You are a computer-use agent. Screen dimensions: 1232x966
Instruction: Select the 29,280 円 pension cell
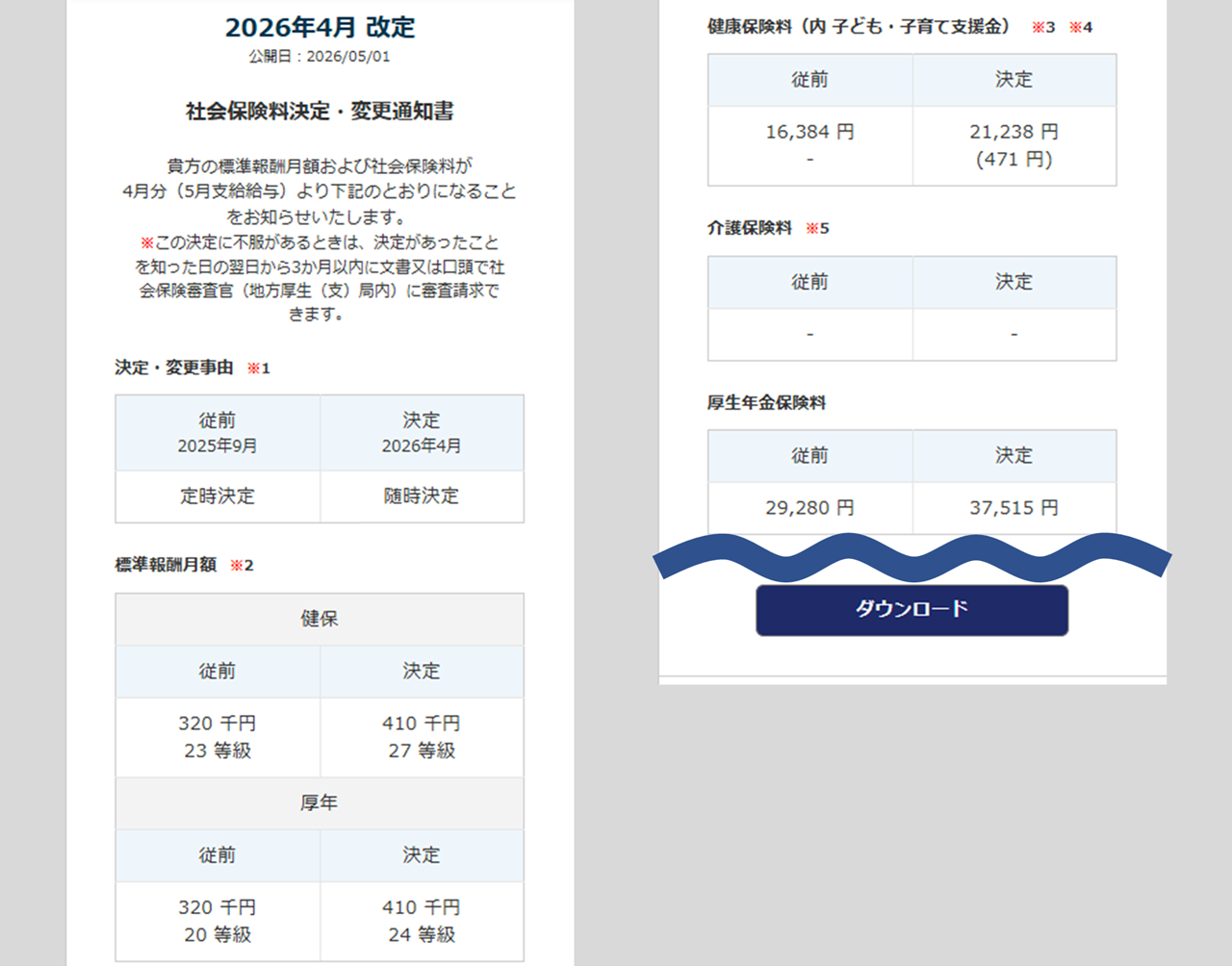pos(809,508)
